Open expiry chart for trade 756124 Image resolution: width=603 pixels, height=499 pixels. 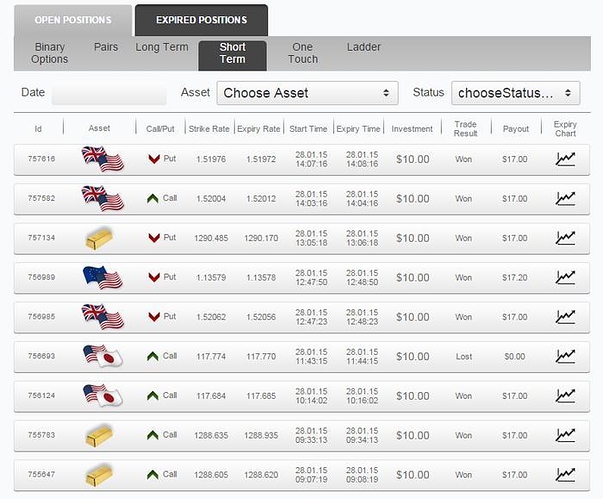point(565,396)
